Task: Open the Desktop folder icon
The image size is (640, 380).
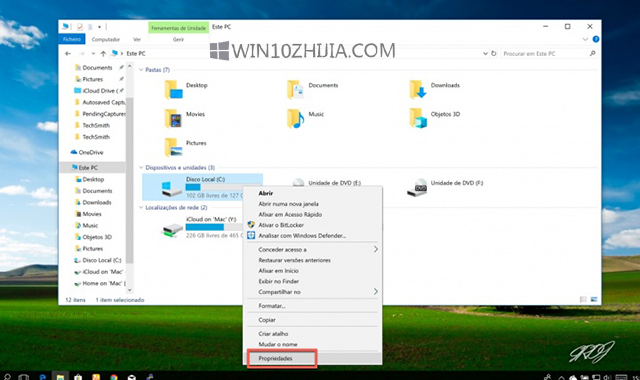Action: 173,89
